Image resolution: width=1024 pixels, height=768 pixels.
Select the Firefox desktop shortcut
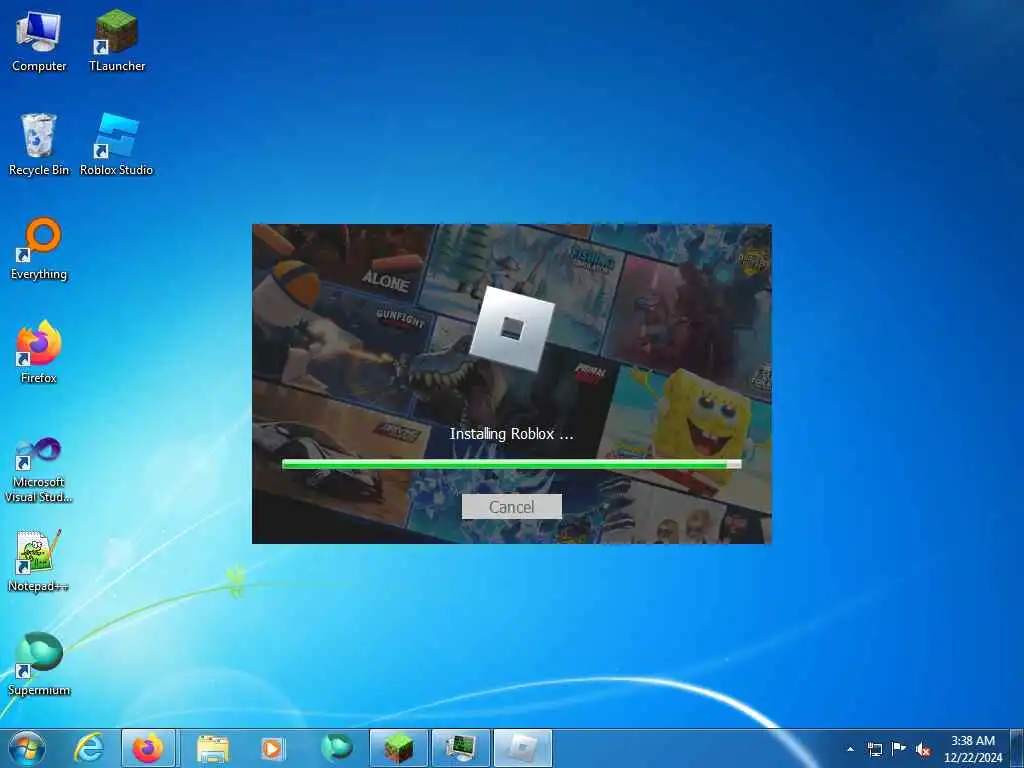tap(39, 353)
